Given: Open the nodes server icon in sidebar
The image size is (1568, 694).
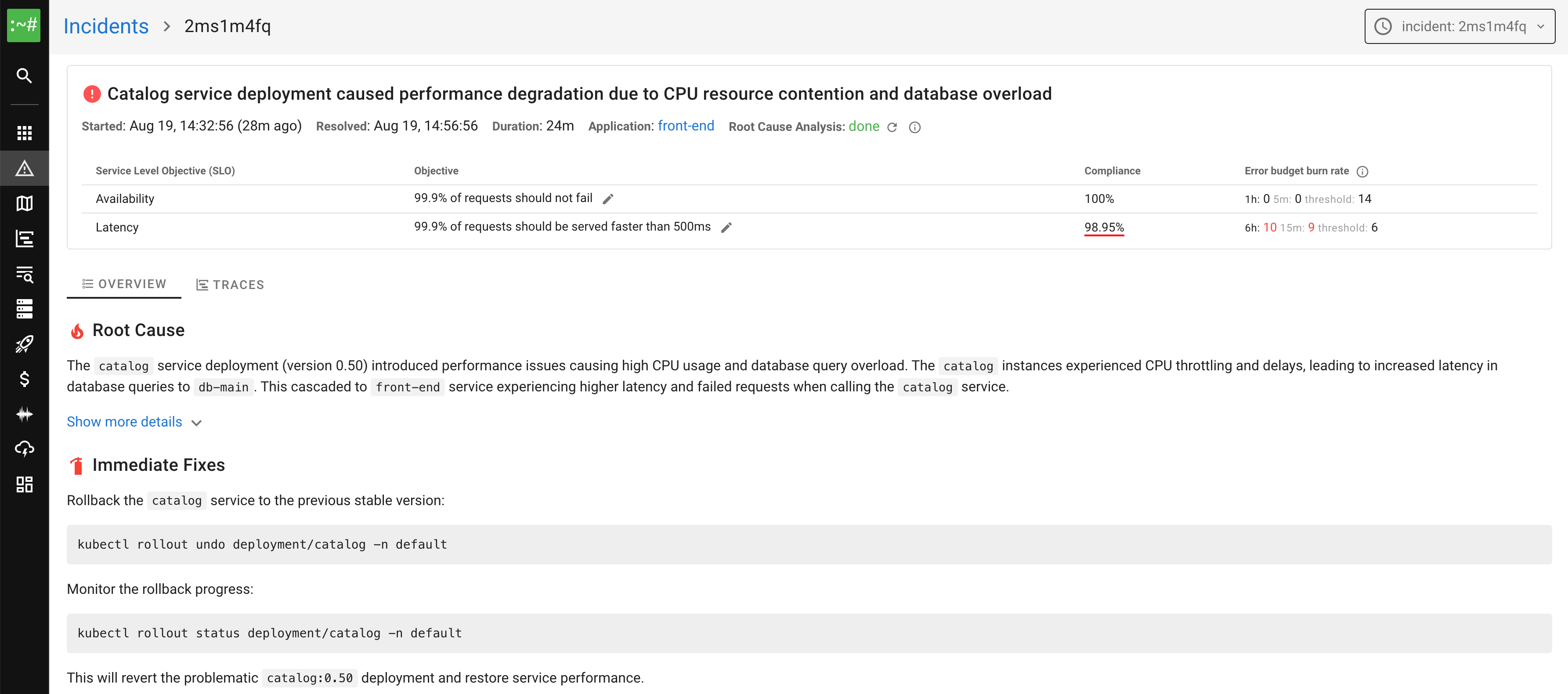Looking at the screenshot, I should point(24,309).
